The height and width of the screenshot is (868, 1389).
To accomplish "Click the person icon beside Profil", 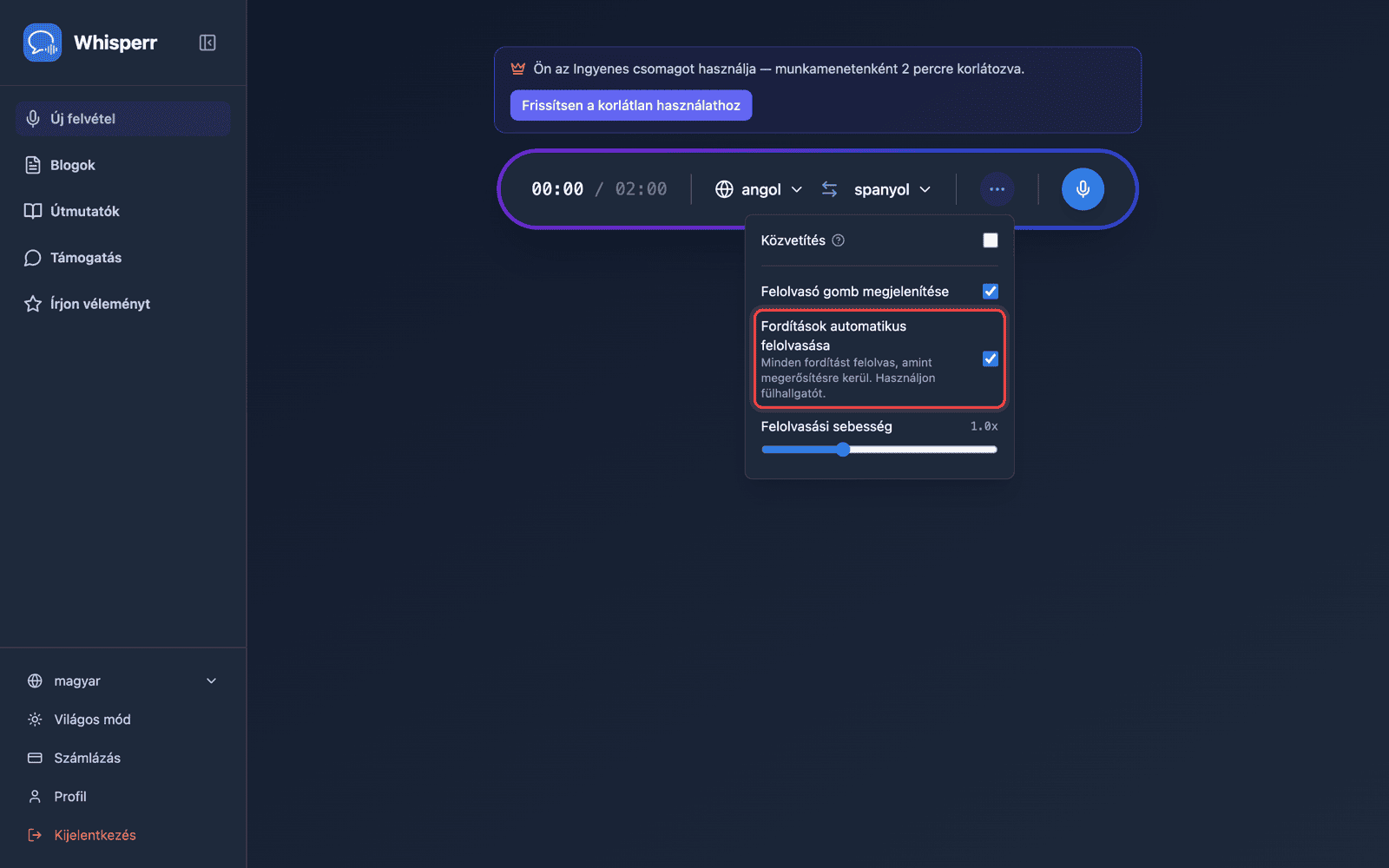I will click(35, 797).
